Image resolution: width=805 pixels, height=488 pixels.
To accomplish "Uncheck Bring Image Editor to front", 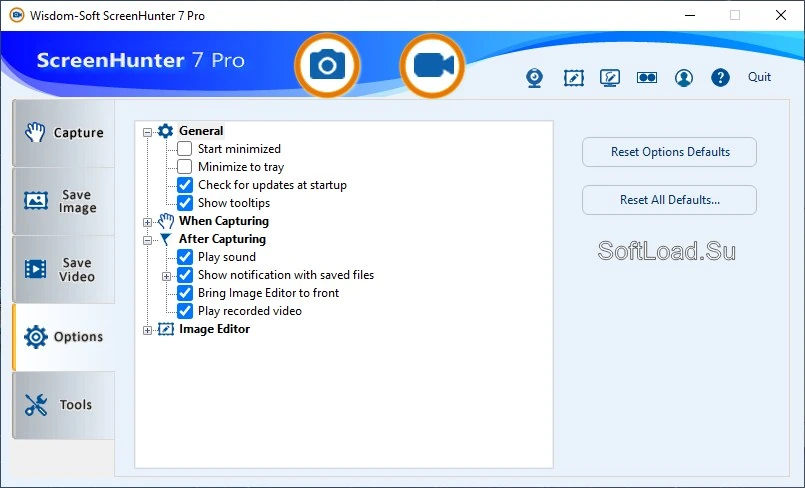I will pyautogui.click(x=185, y=293).
